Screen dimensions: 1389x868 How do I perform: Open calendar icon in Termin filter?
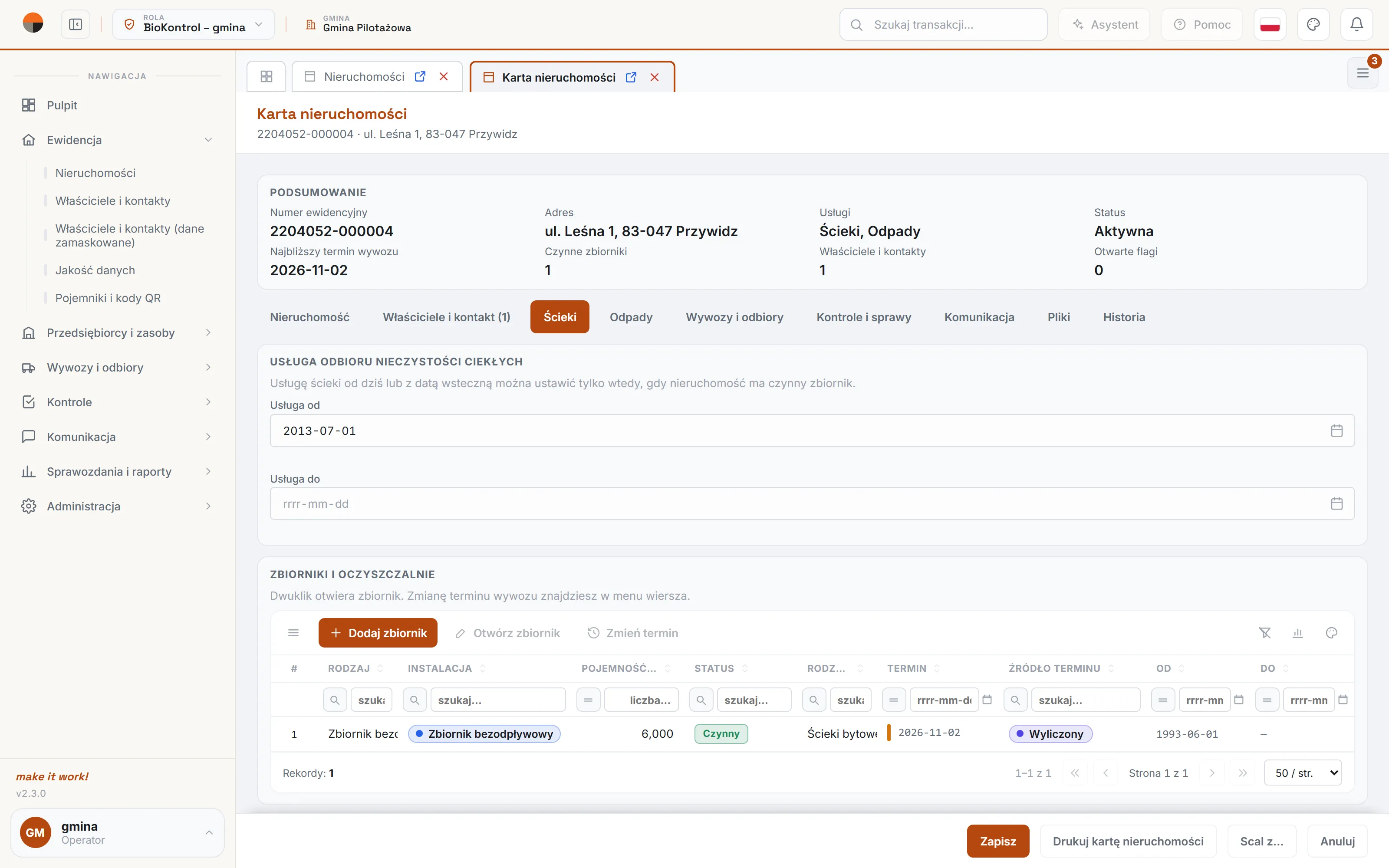pyautogui.click(x=987, y=700)
